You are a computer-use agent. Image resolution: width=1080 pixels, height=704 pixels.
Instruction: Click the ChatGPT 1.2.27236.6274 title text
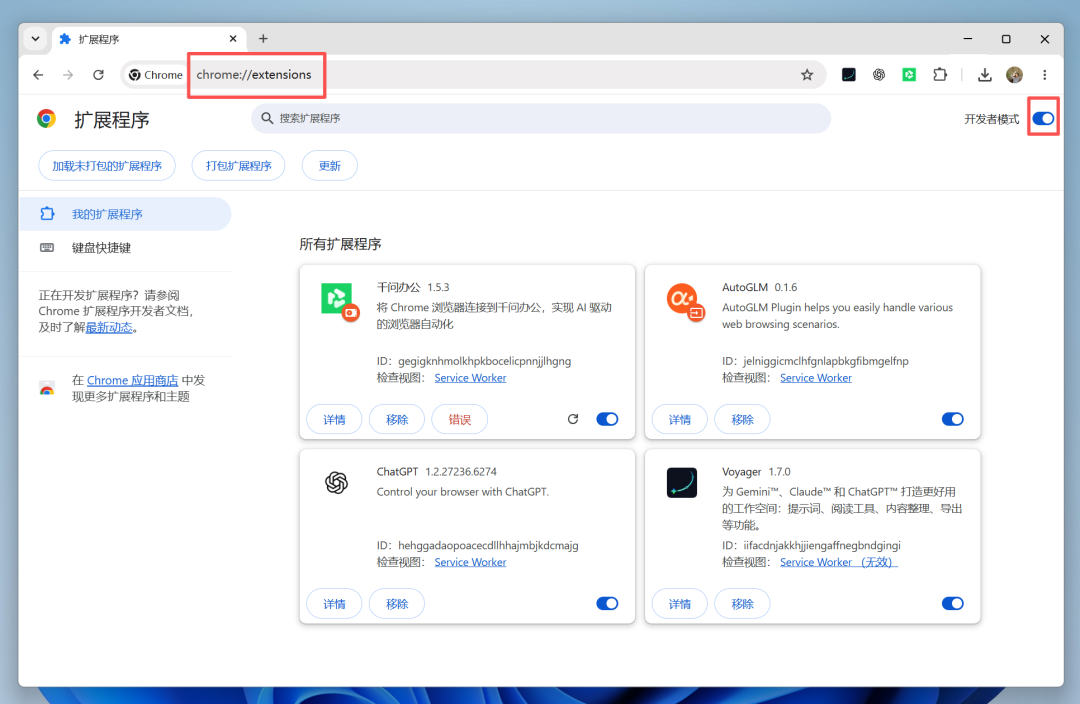click(437, 472)
